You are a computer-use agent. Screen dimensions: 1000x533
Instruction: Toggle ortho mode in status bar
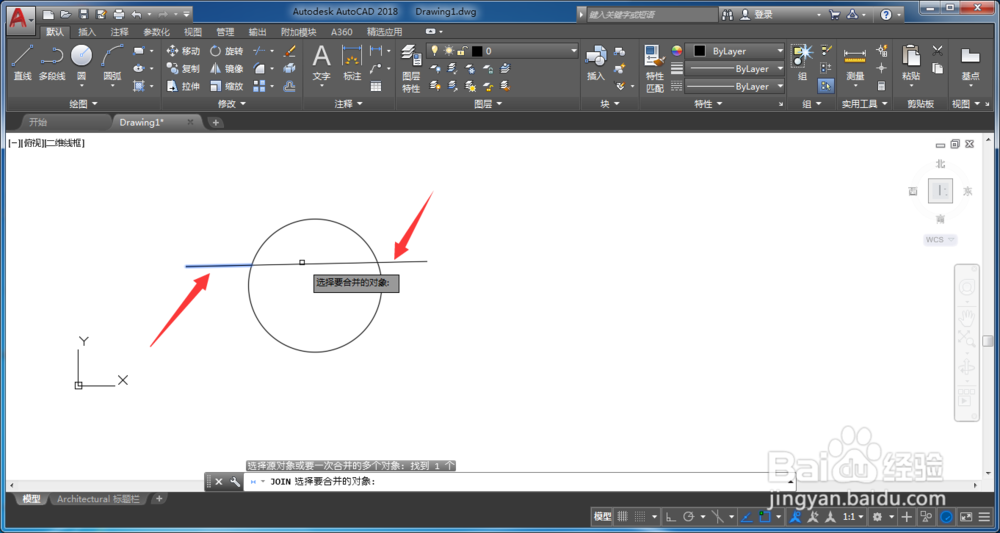tap(671, 516)
